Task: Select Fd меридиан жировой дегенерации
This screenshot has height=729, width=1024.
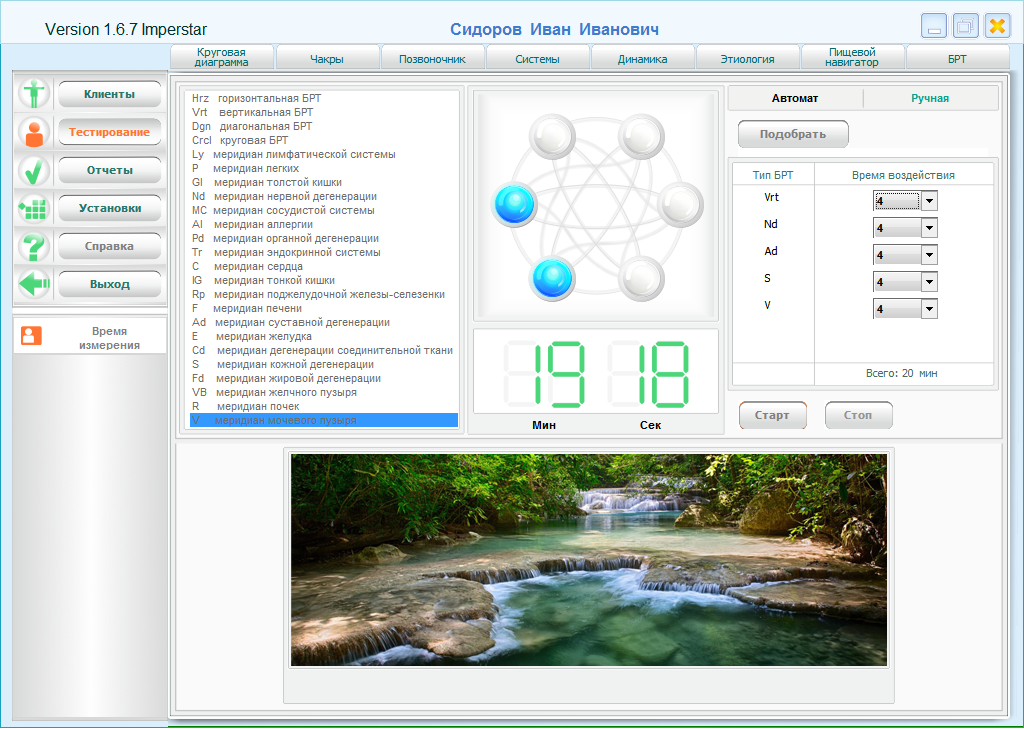Action: (x=324, y=379)
